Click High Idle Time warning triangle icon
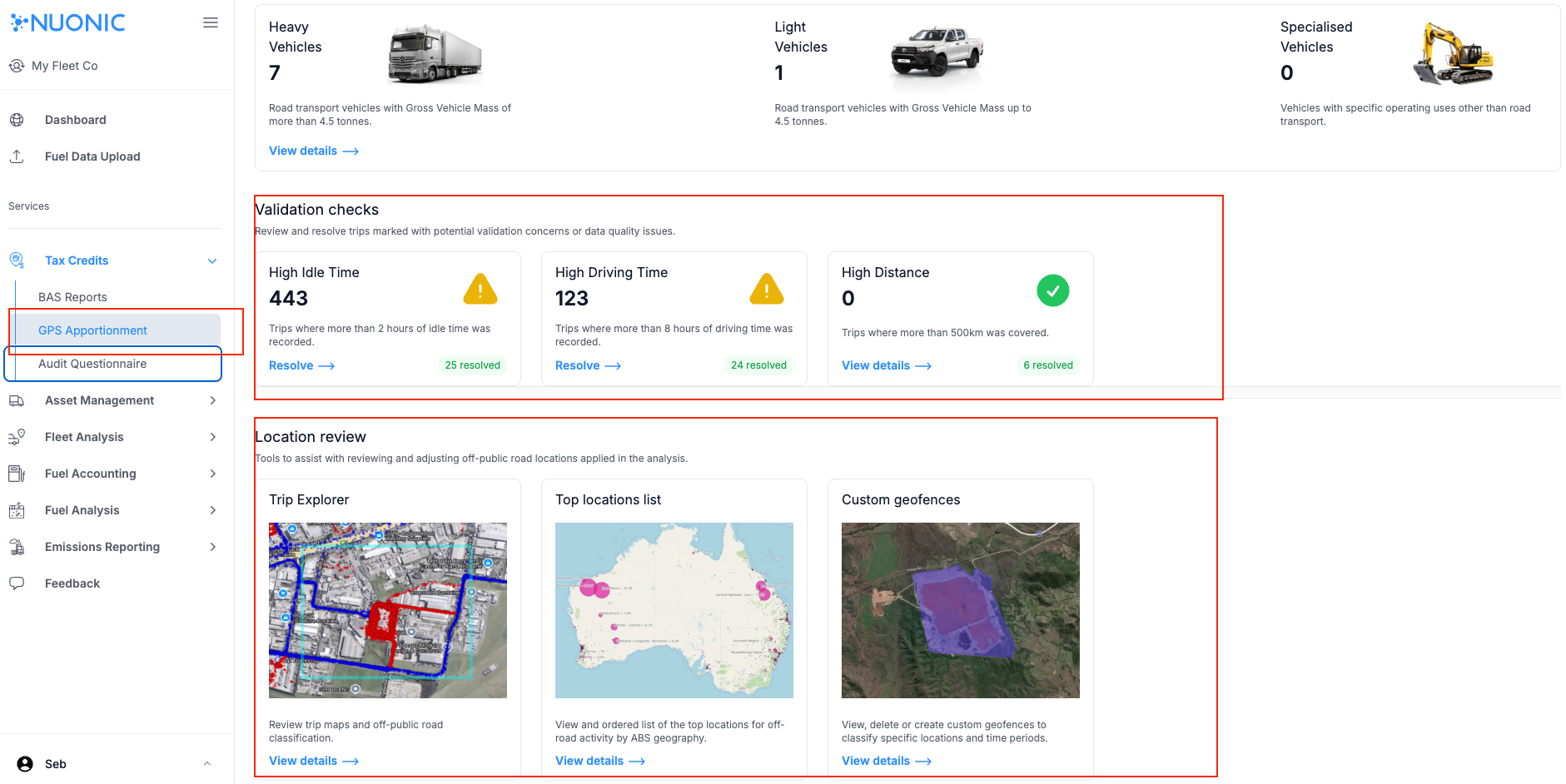The width and height of the screenshot is (1566, 784). click(x=480, y=289)
